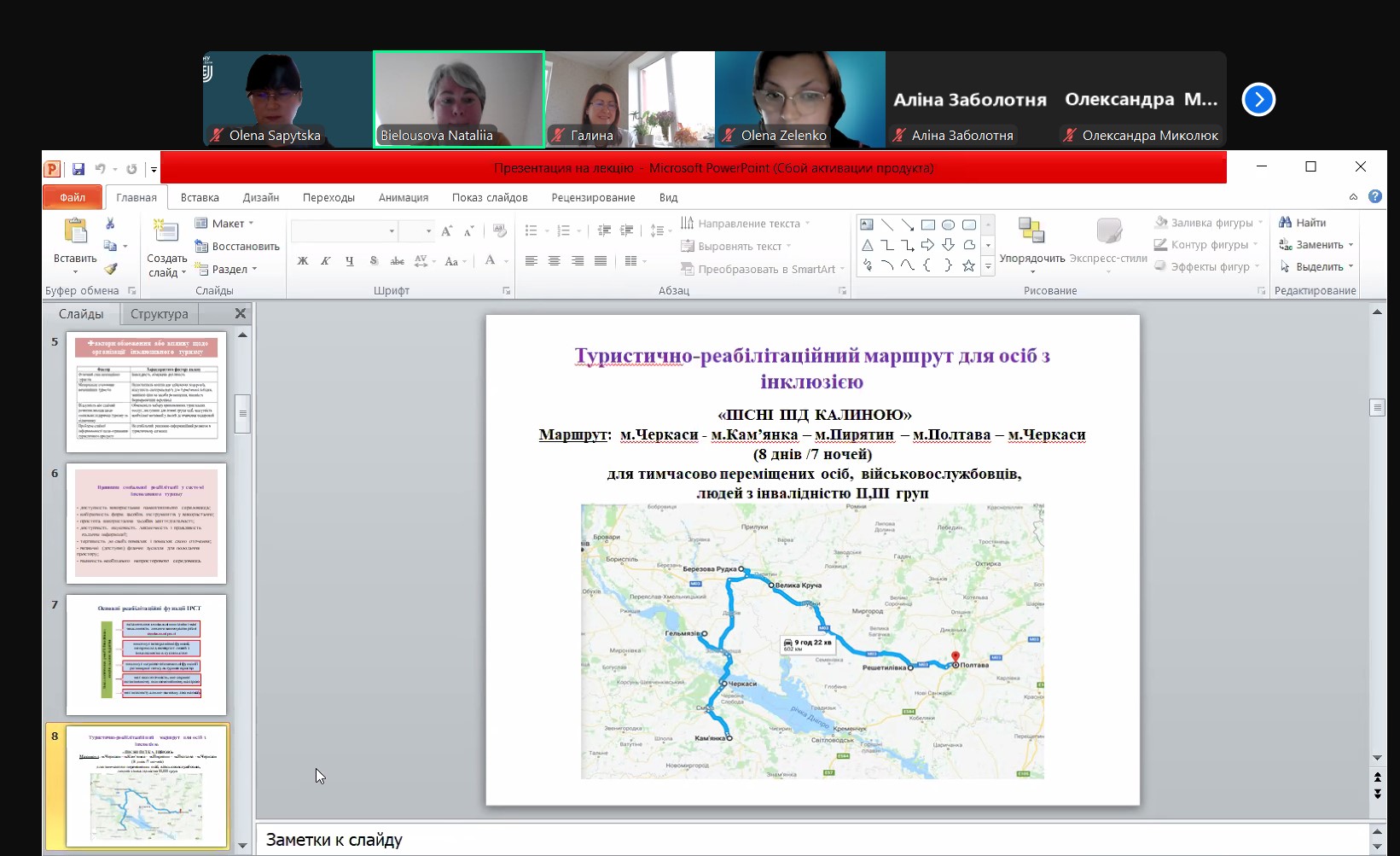Screen dimensions: 1400x856
Task: Switch to the Дизайн ribbon tab
Action: [x=261, y=197]
